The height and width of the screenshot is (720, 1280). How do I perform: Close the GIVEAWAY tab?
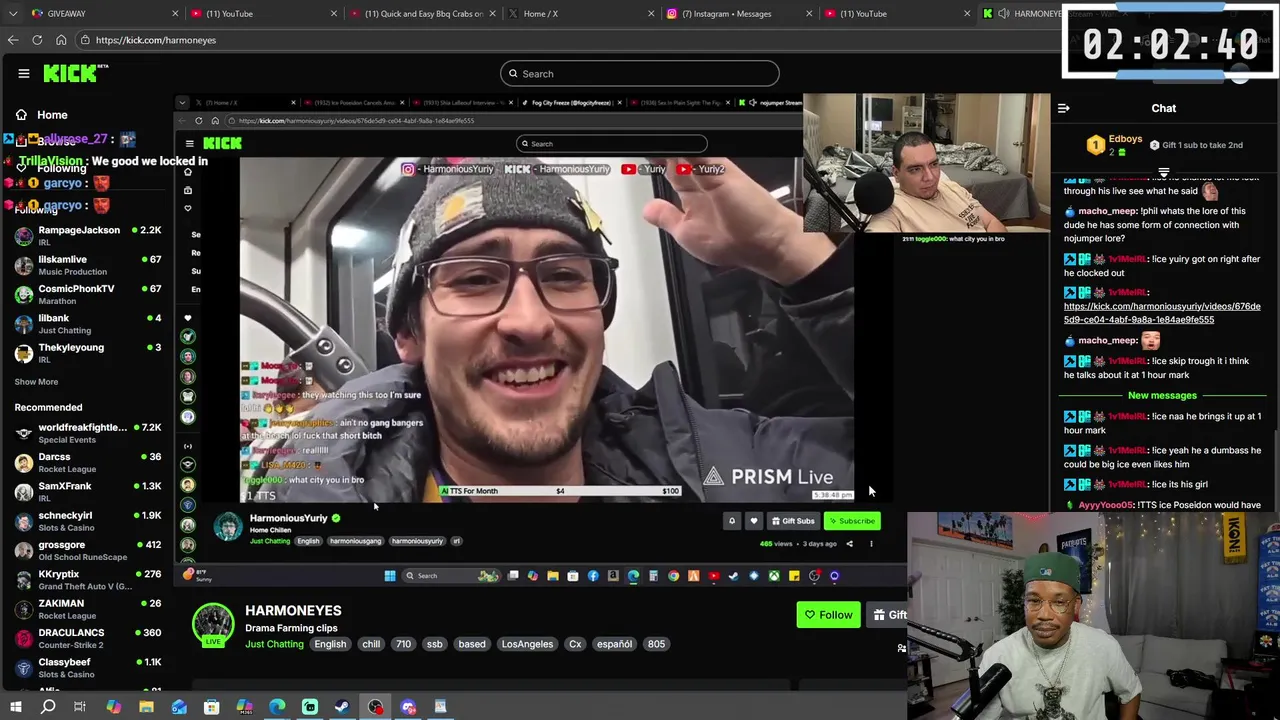coord(175,13)
